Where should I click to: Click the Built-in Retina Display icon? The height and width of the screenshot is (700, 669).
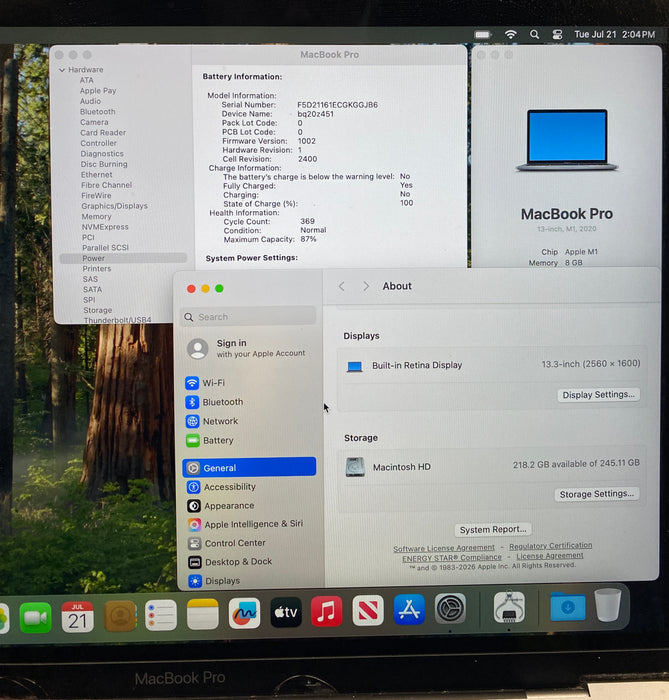tap(355, 367)
